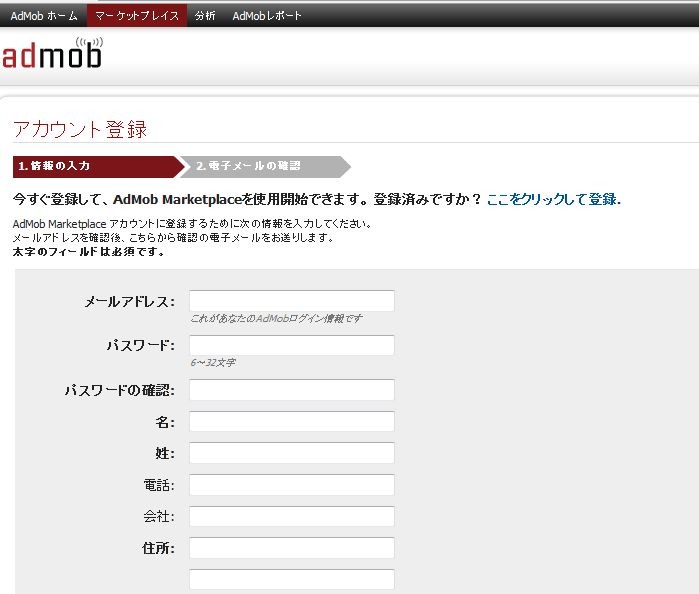The image size is (699, 594).
Task: Select the 会社 input field
Action: tap(291, 517)
